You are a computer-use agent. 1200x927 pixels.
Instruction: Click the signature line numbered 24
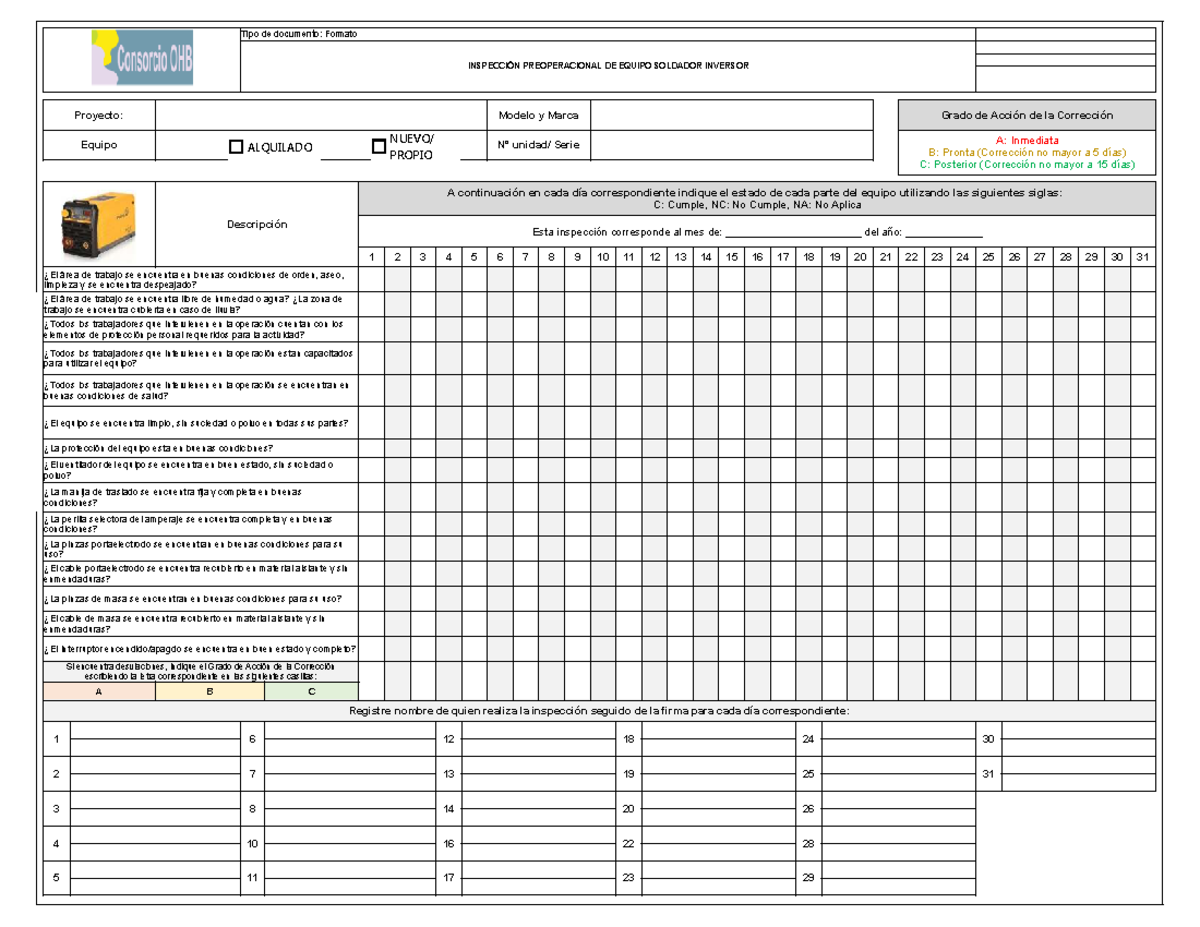[x=897, y=739]
